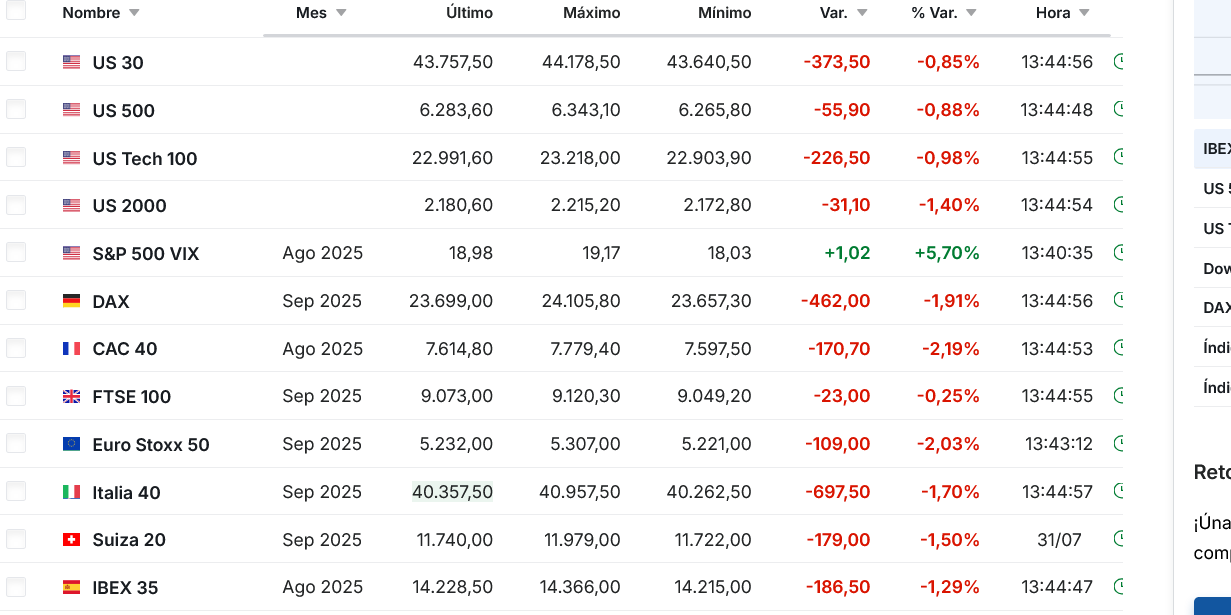
Task: Open the sort arrow next to Nombre
Action: [x=134, y=13]
